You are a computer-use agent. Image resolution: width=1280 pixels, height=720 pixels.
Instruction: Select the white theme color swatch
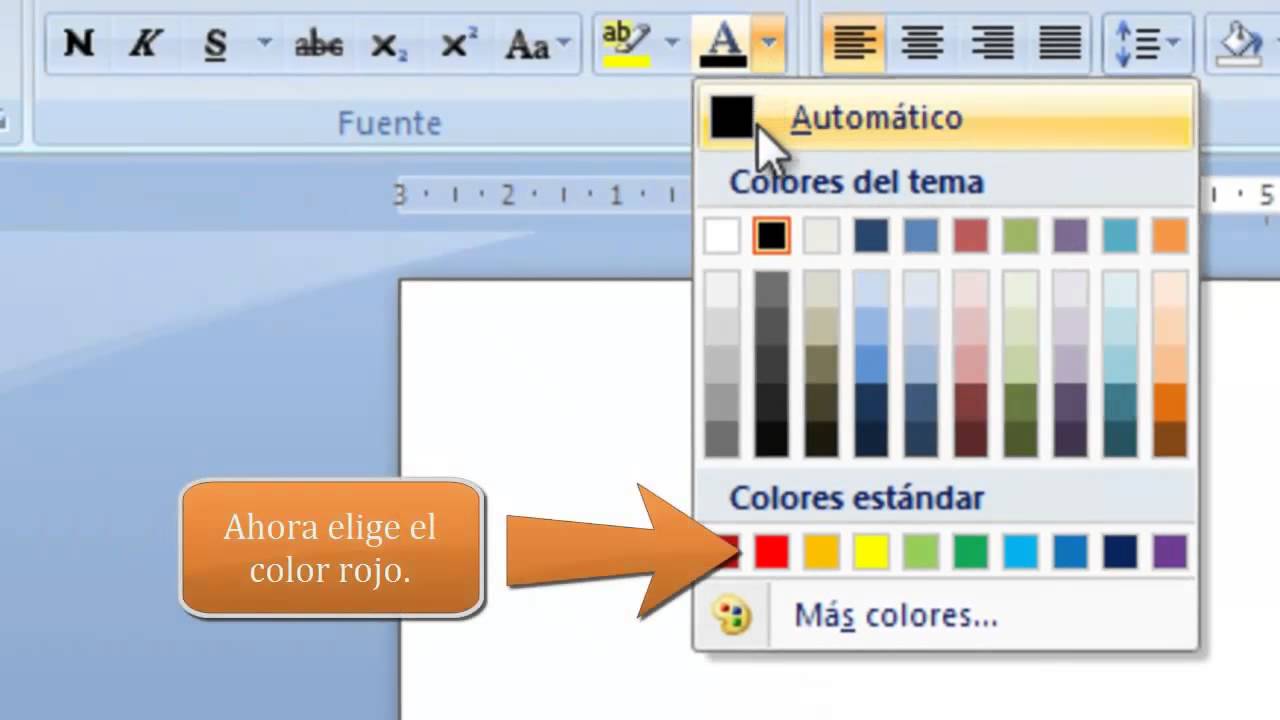tap(722, 236)
